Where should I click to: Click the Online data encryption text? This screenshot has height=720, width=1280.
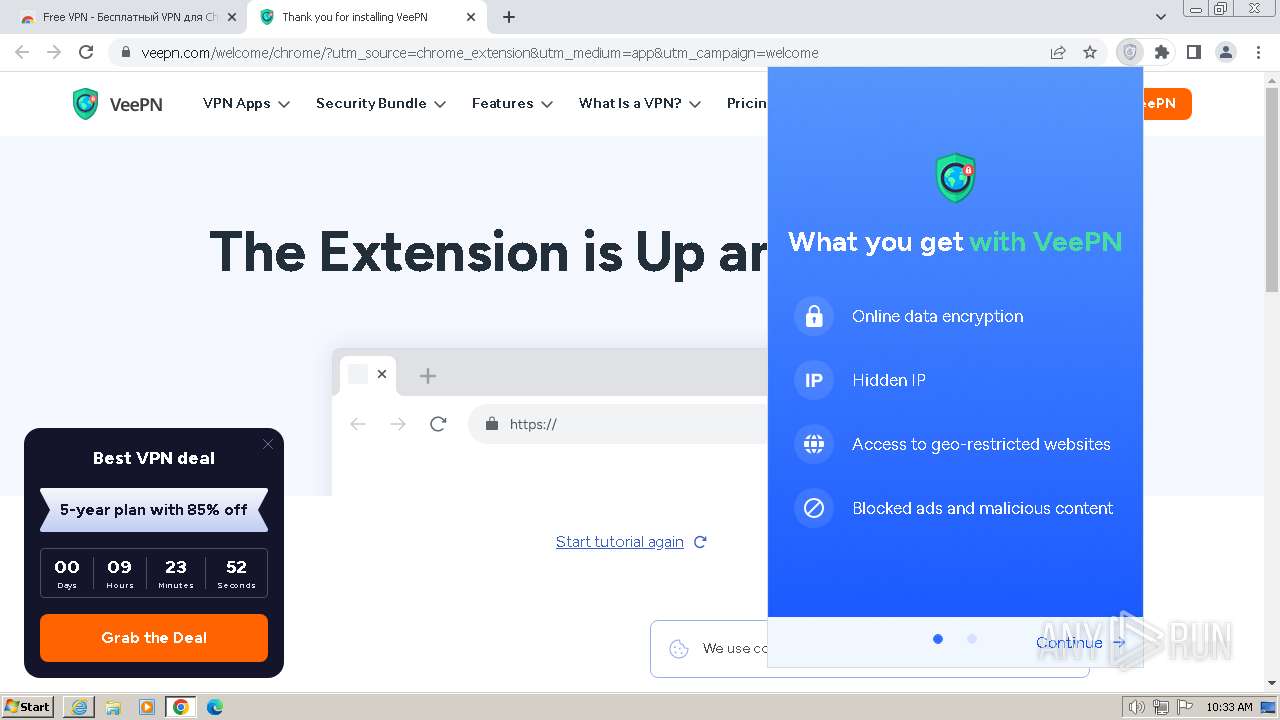click(x=938, y=316)
